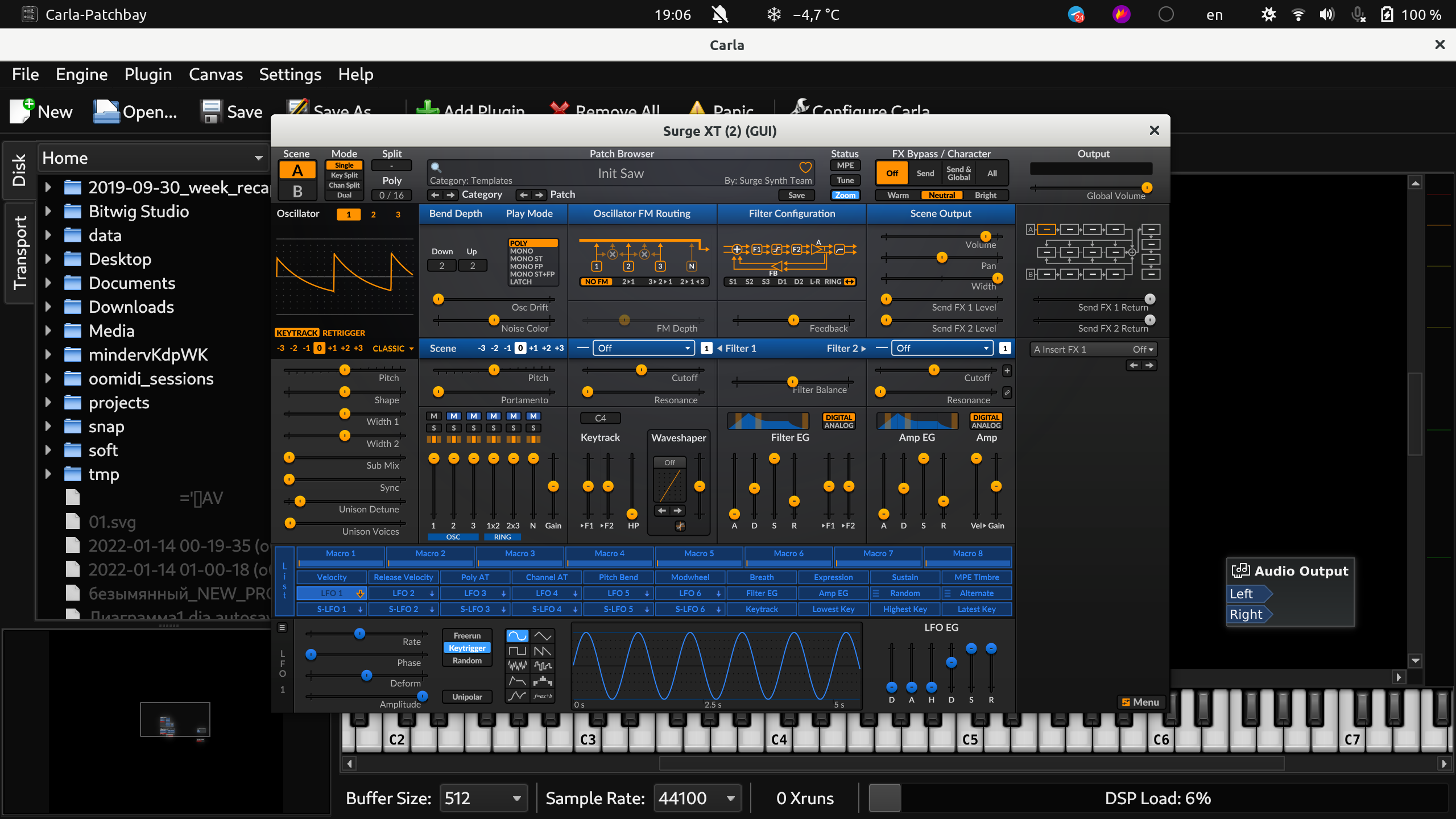Click the heart to favorite the patch
The height and width of the screenshot is (819, 1456).
pyautogui.click(x=805, y=167)
